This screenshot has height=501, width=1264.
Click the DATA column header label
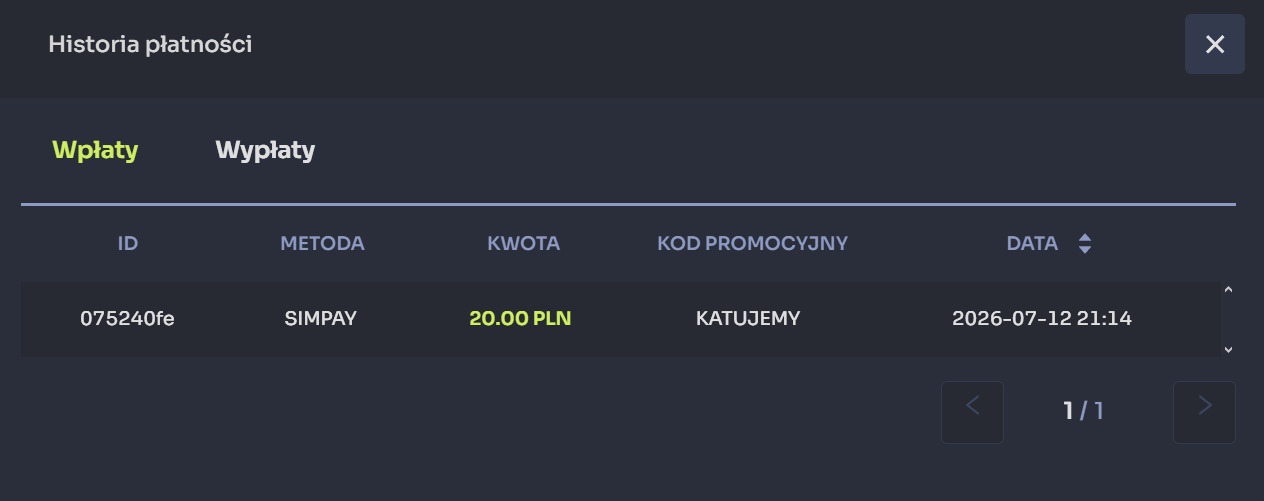(1032, 243)
